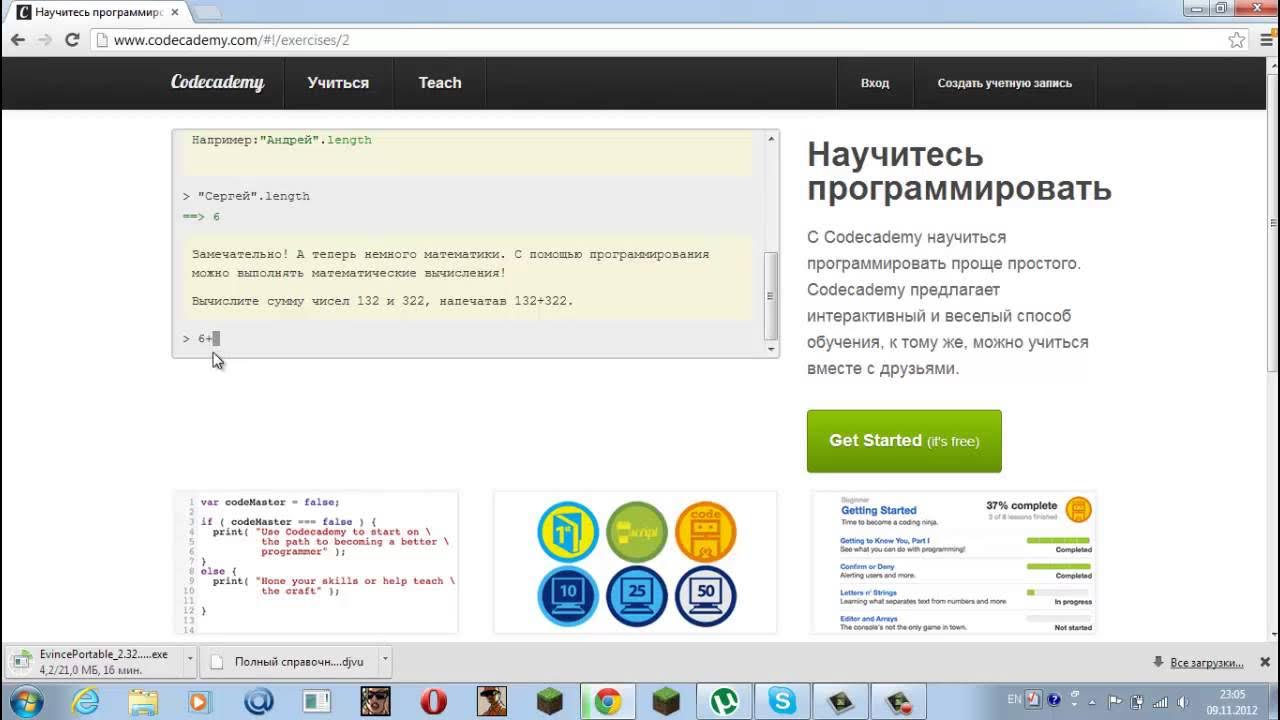Click Создать учетную запись
1280x720 pixels.
tap(1004, 83)
